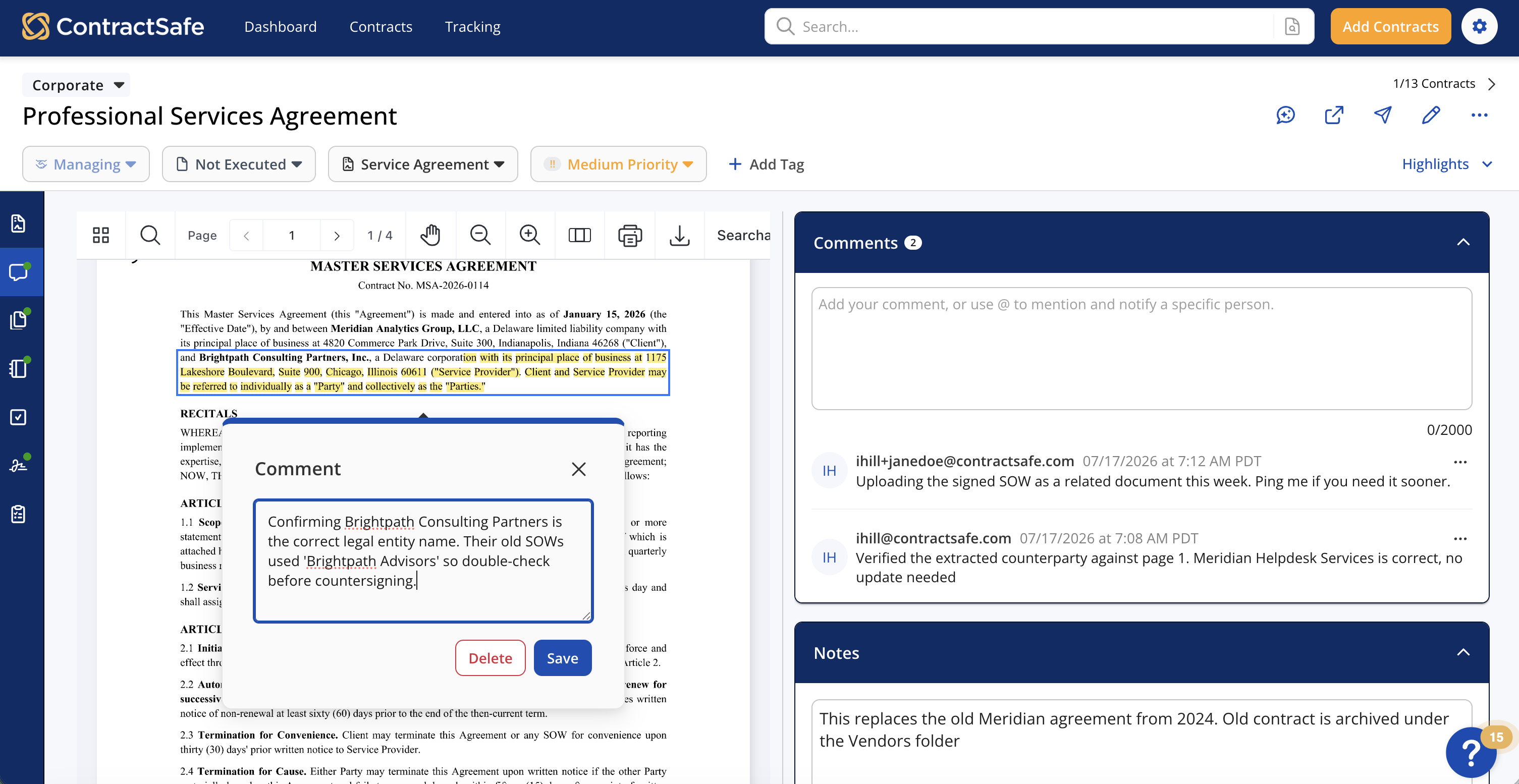Click Add Tag
1519x784 pixels.
(766, 164)
